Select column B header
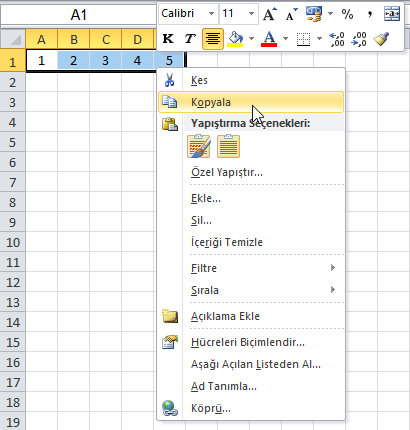Viewport: 410px width, 430px height. (74, 39)
